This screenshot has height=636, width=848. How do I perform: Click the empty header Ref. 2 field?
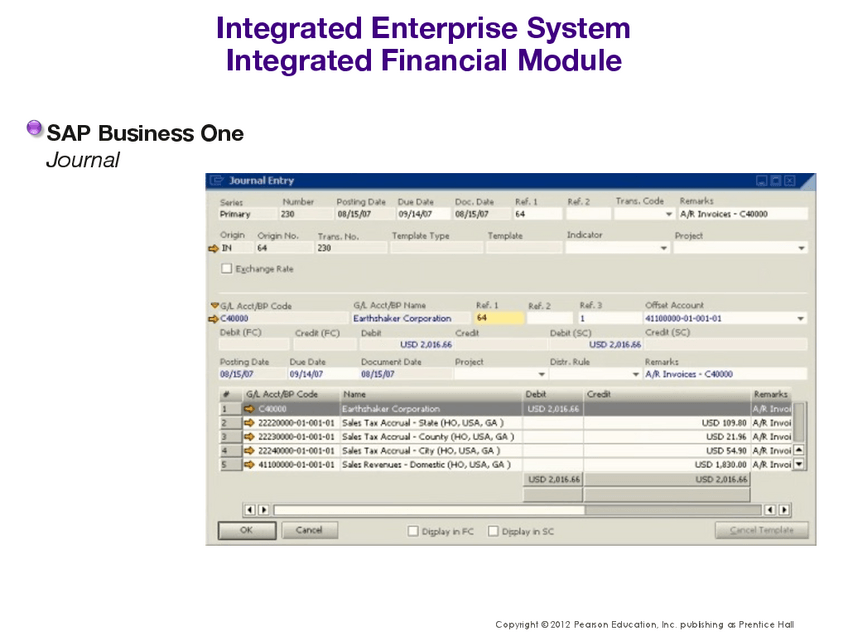point(588,214)
